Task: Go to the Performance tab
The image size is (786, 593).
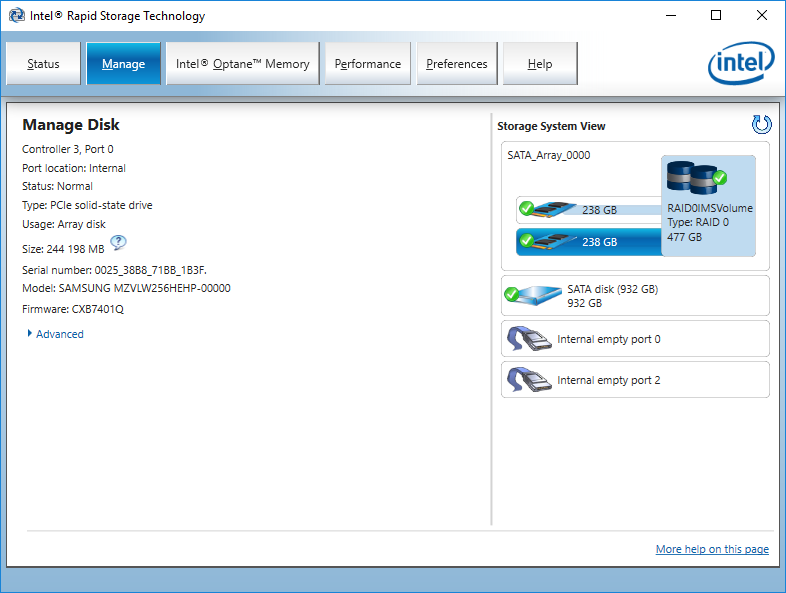Action: coord(367,64)
